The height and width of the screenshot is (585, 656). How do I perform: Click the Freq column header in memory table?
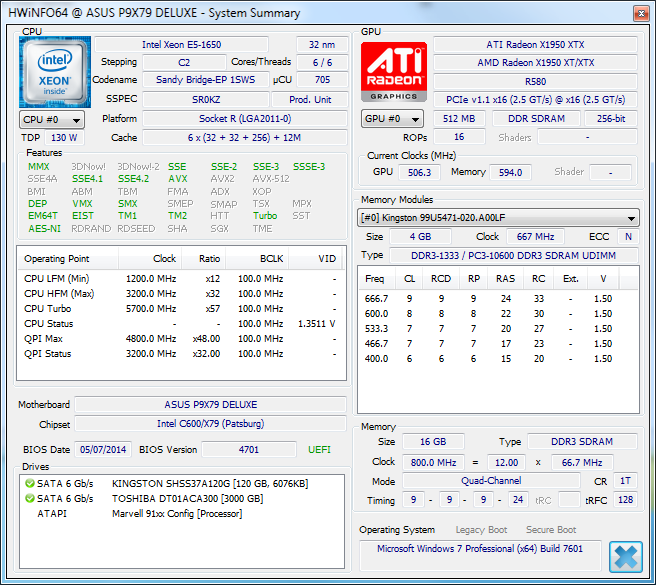(375, 279)
